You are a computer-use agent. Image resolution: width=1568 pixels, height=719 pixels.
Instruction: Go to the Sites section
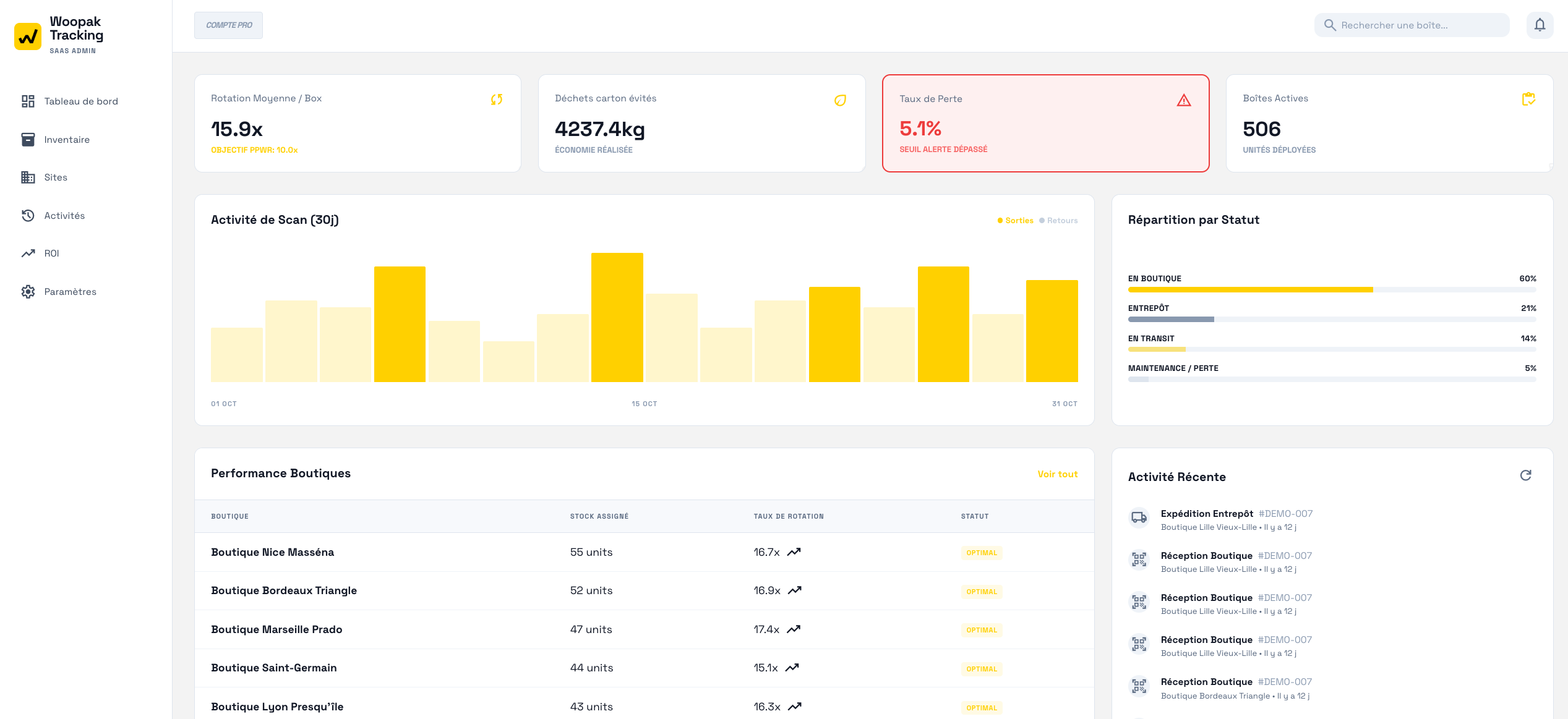pyautogui.click(x=56, y=177)
